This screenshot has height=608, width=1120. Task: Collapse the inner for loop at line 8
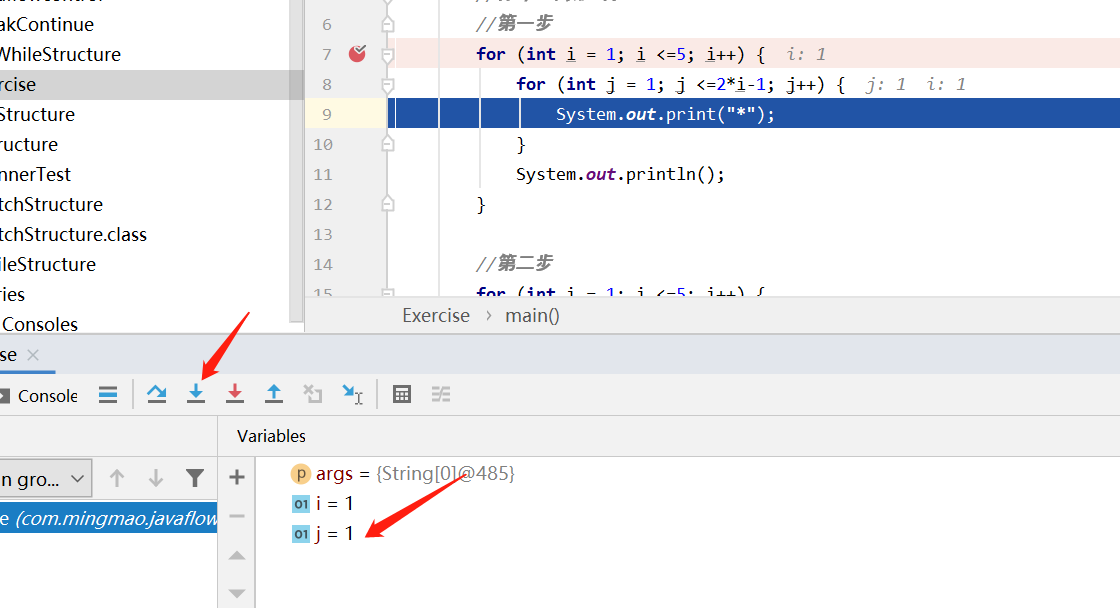tap(387, 85)
